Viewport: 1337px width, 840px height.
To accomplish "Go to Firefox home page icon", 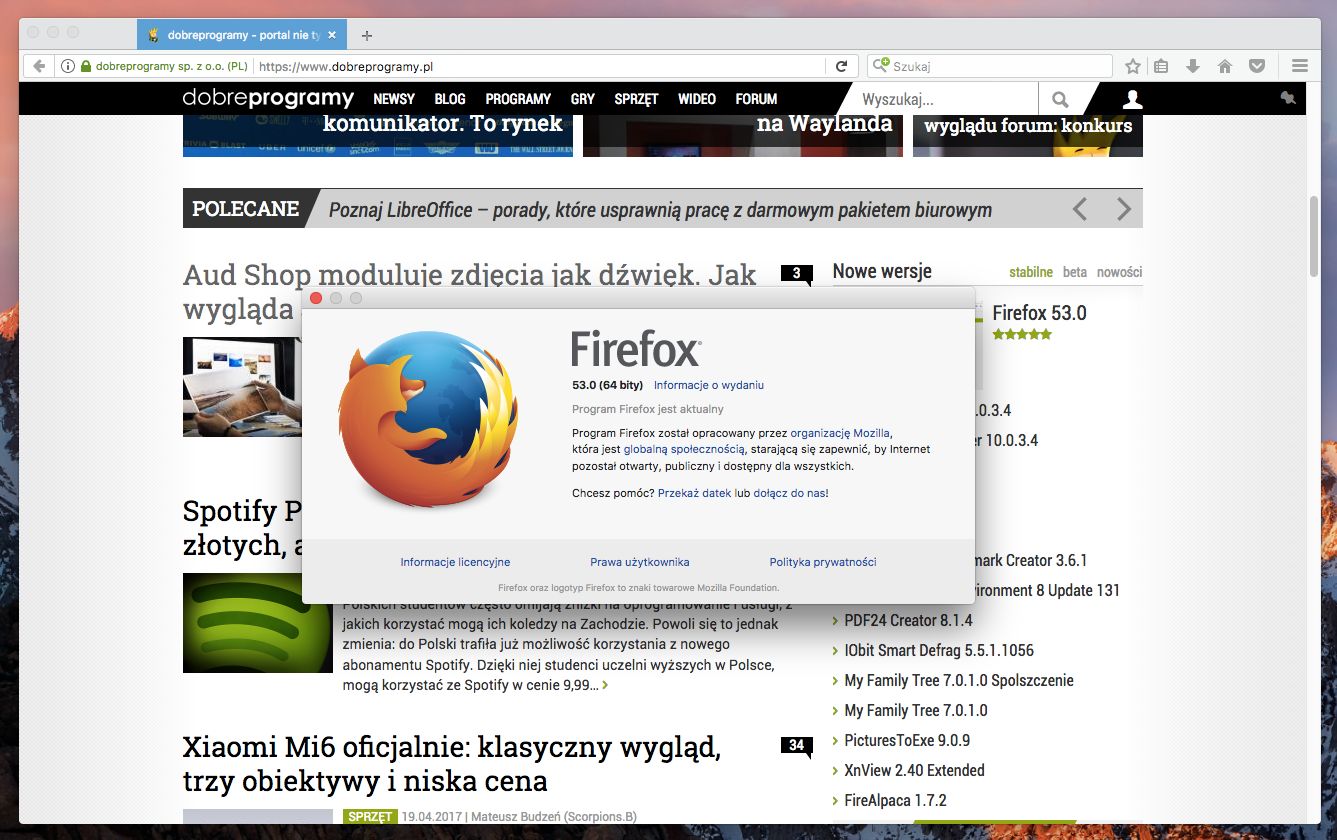I will [x=1224, y=66].
